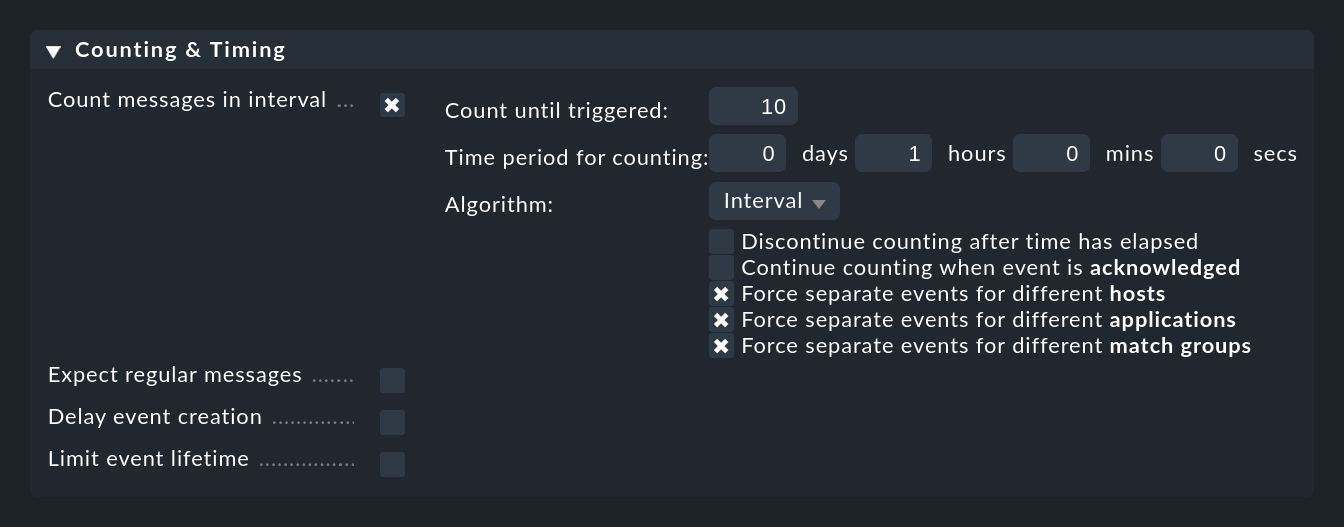Uncheck Force separate events for different applications
The height and width of the screenshot is (527, 1344).
pyautogui.click(x=721, y=320)
